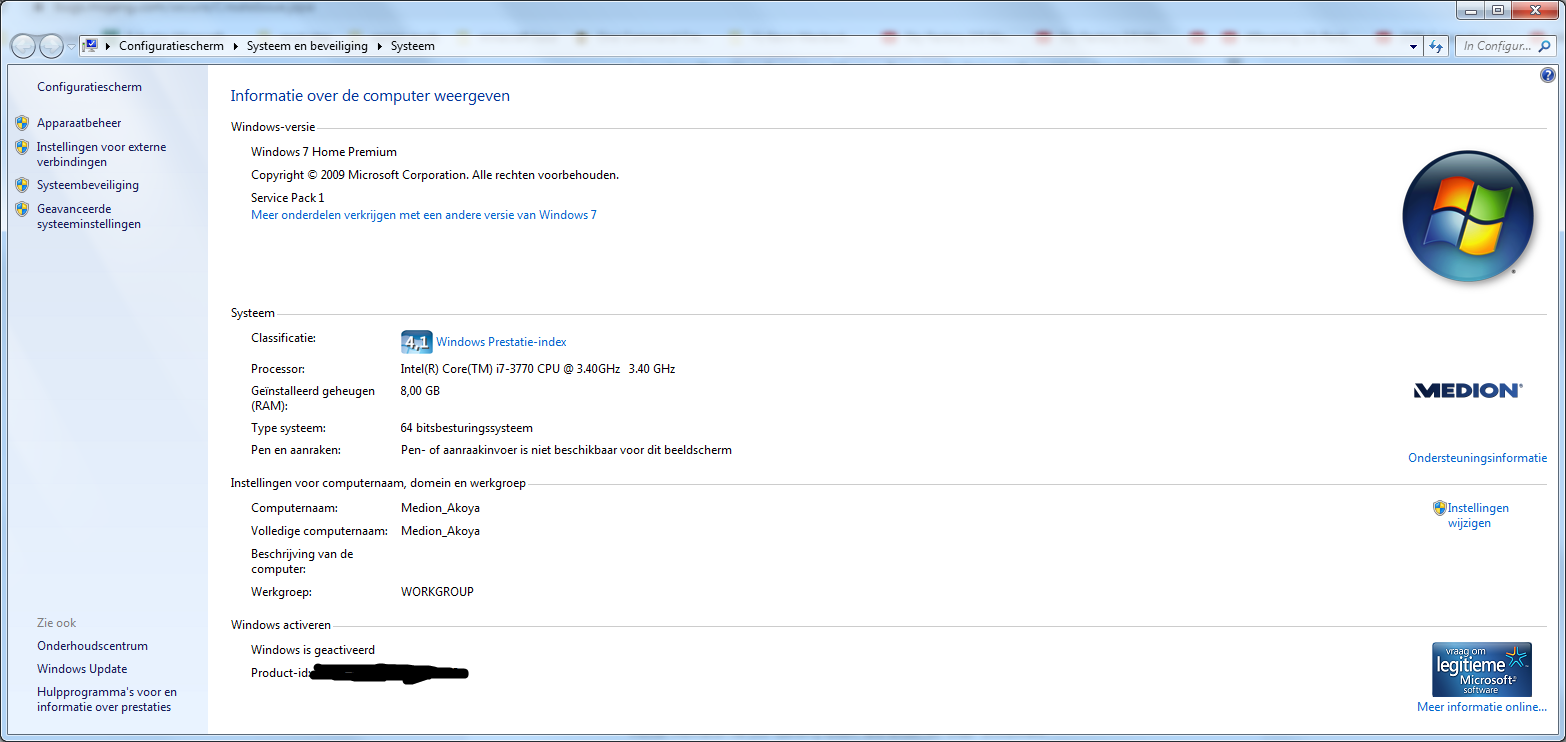This screenshot has width=1566, height=742.
Task: Open Hulpprogramma's voor en informatie over prestaties
Action: coord(106,699)
